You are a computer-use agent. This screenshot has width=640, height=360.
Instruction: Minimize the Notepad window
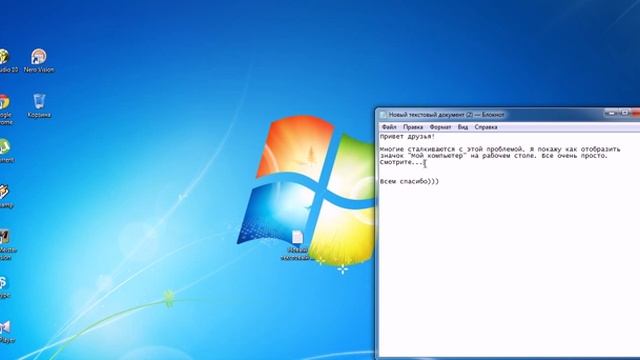coord(611,113)
